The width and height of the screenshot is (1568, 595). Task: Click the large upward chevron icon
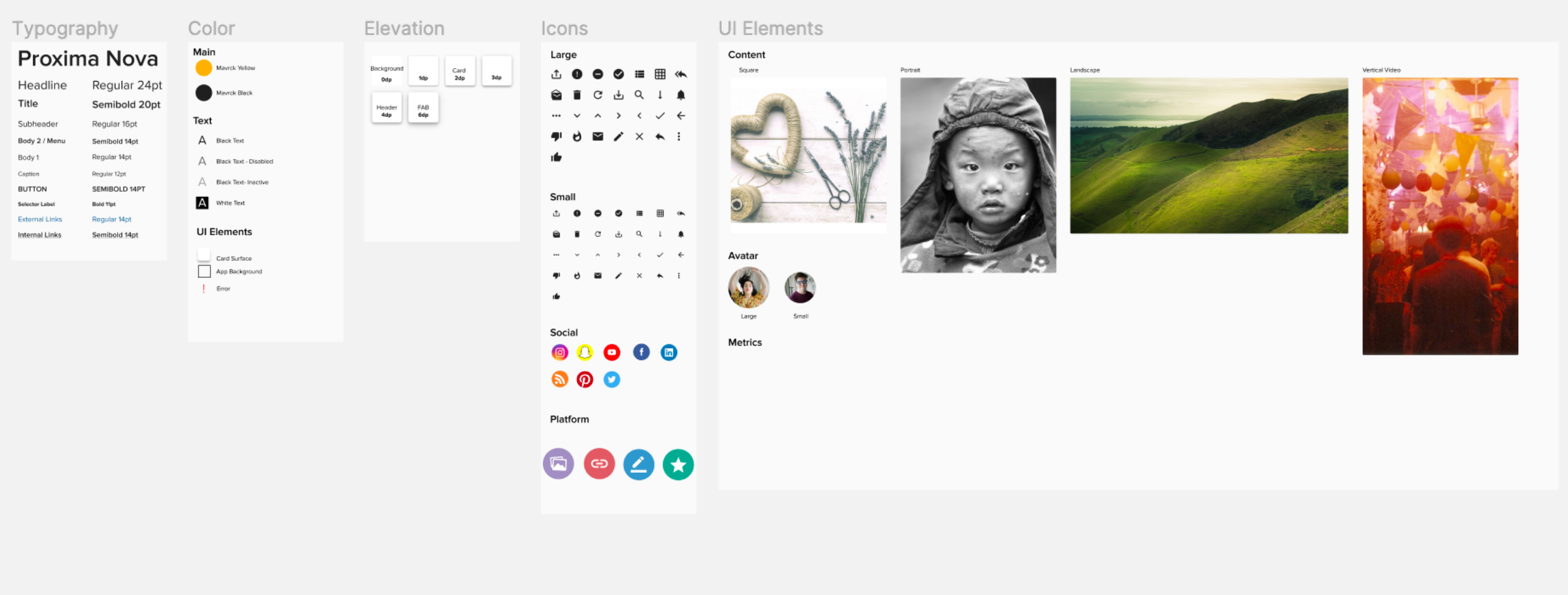point(598,116)
